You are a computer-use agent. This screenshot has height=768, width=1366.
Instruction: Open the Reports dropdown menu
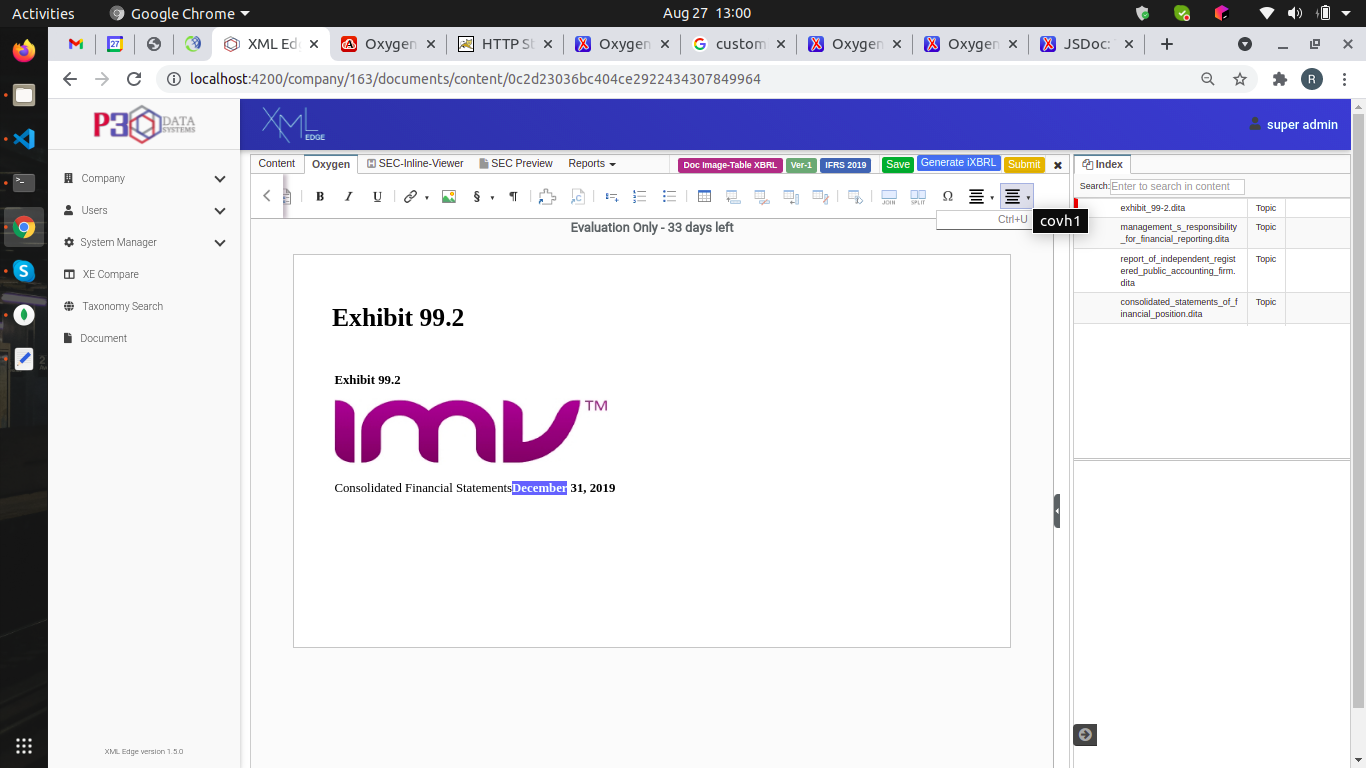pyautogui.click(x=592, y=164)
